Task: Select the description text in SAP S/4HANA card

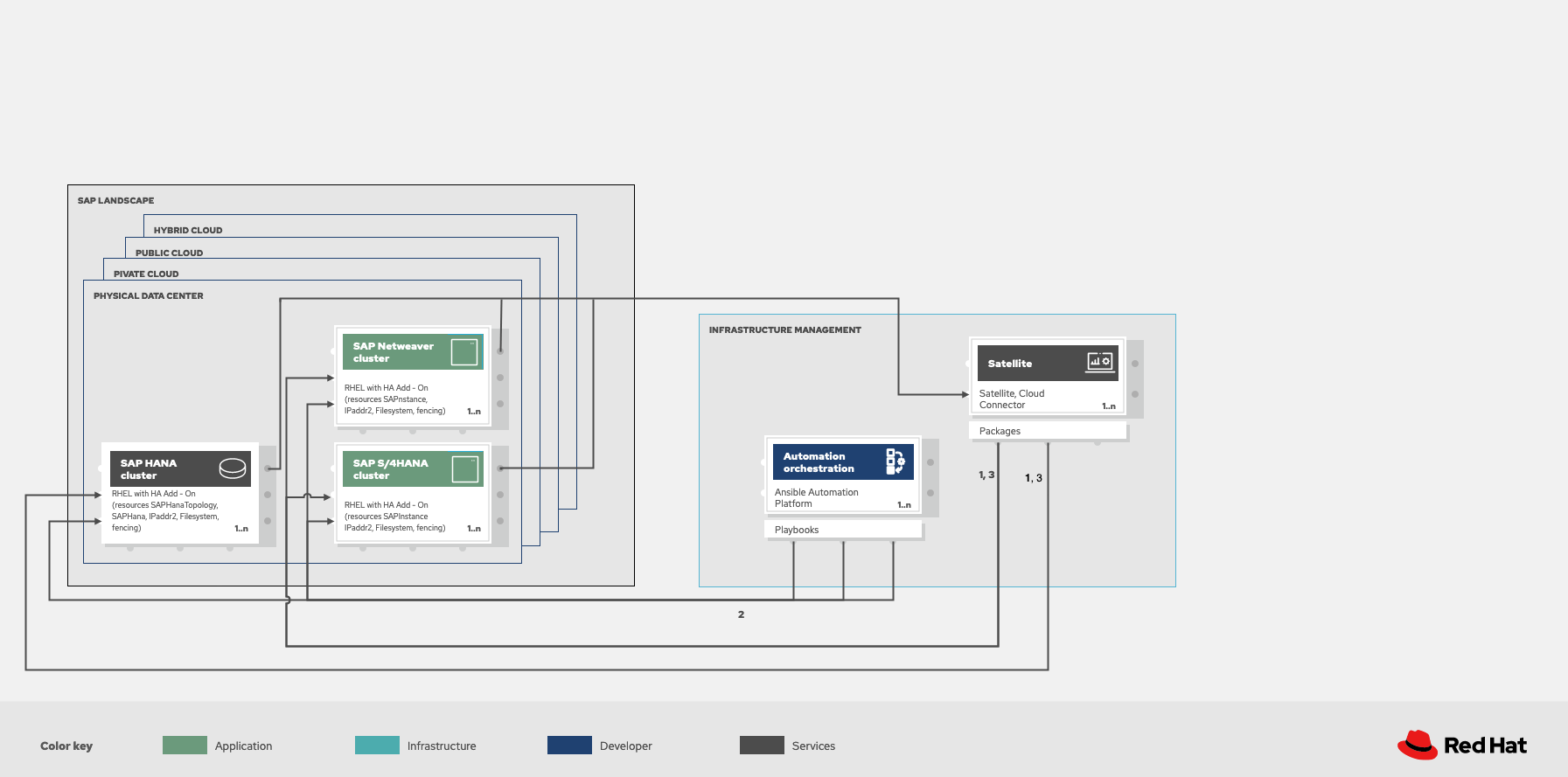Action: (x=395, y=517)
